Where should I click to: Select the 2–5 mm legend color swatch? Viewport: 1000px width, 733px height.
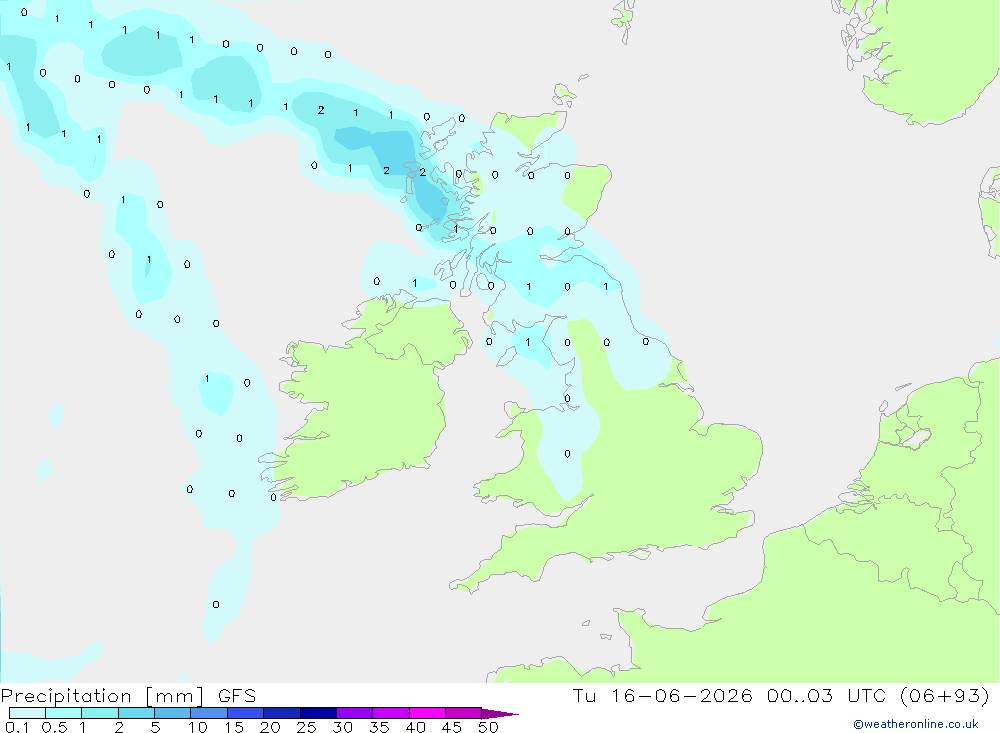(x=136, y=713)
